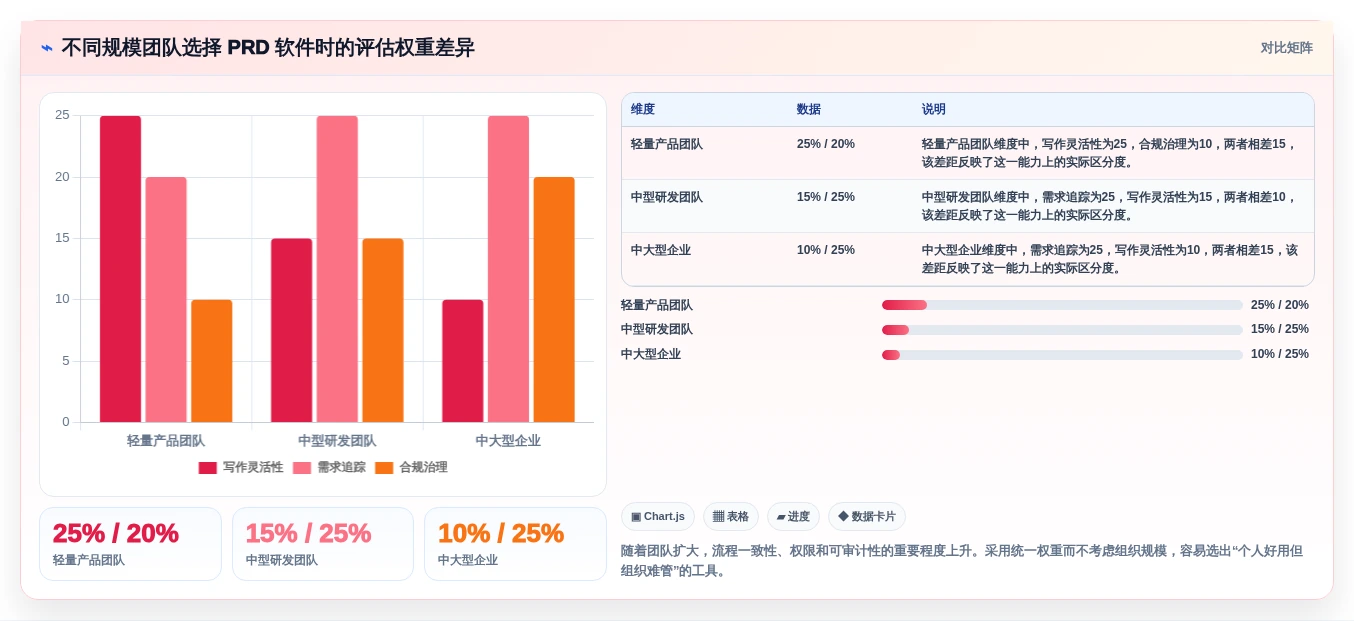The height and width of the screenshot is (621, 1354).
Task: Click the 表格 tag chip
Action: tap(731, 517)
